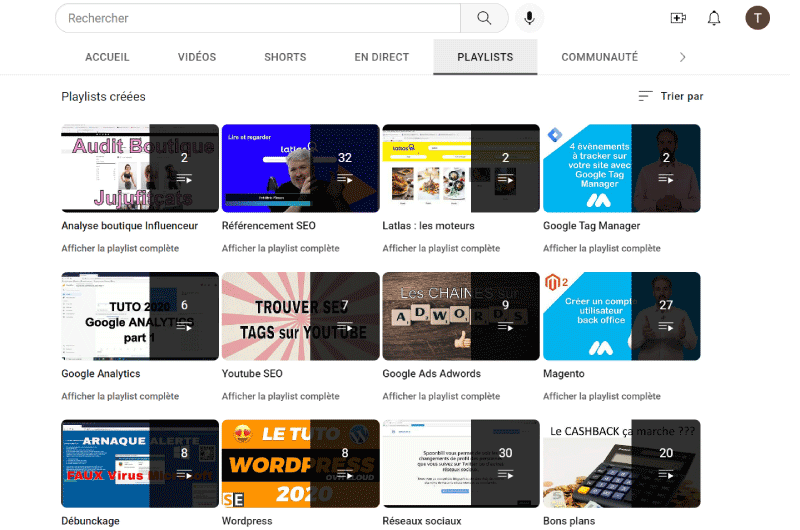The image size is (800, 530).
Task: Open Bons plans playlist thumbnail
Action: [x=621, y=464]
